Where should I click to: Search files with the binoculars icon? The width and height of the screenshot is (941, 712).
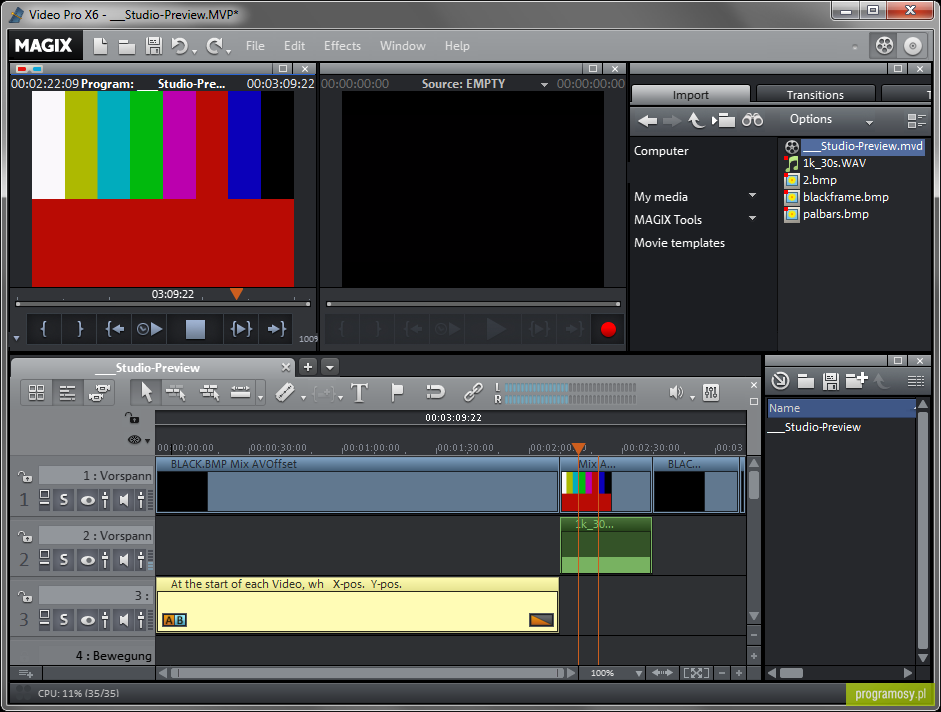pos(752,120)
